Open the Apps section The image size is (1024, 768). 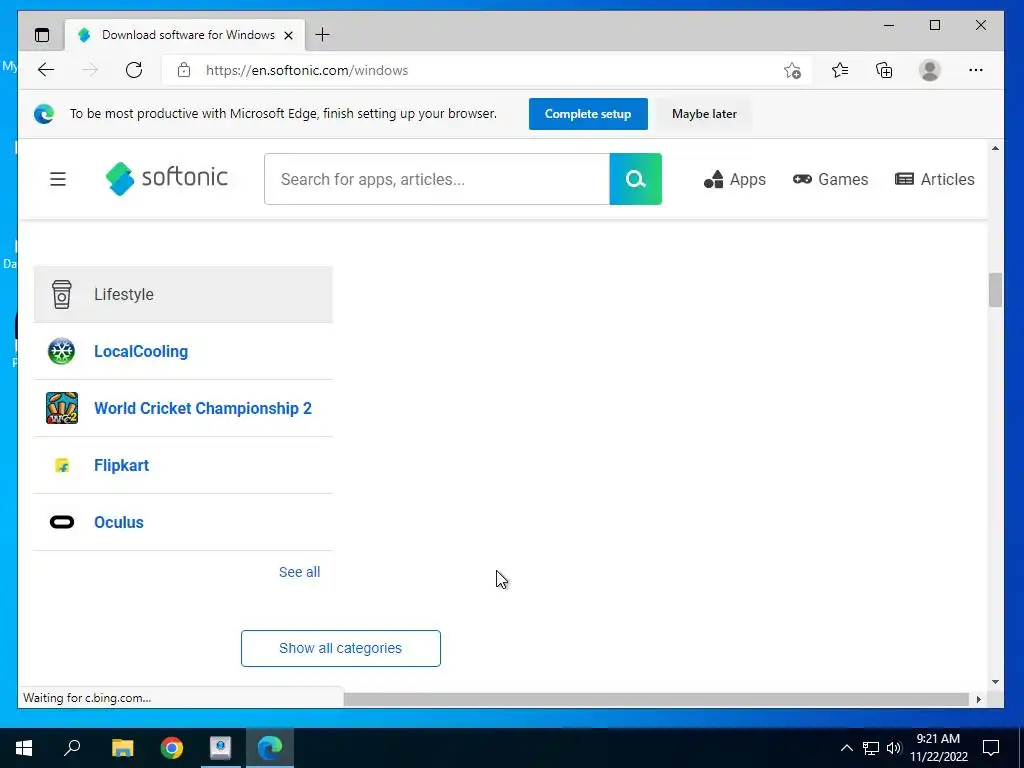point(735,179)
